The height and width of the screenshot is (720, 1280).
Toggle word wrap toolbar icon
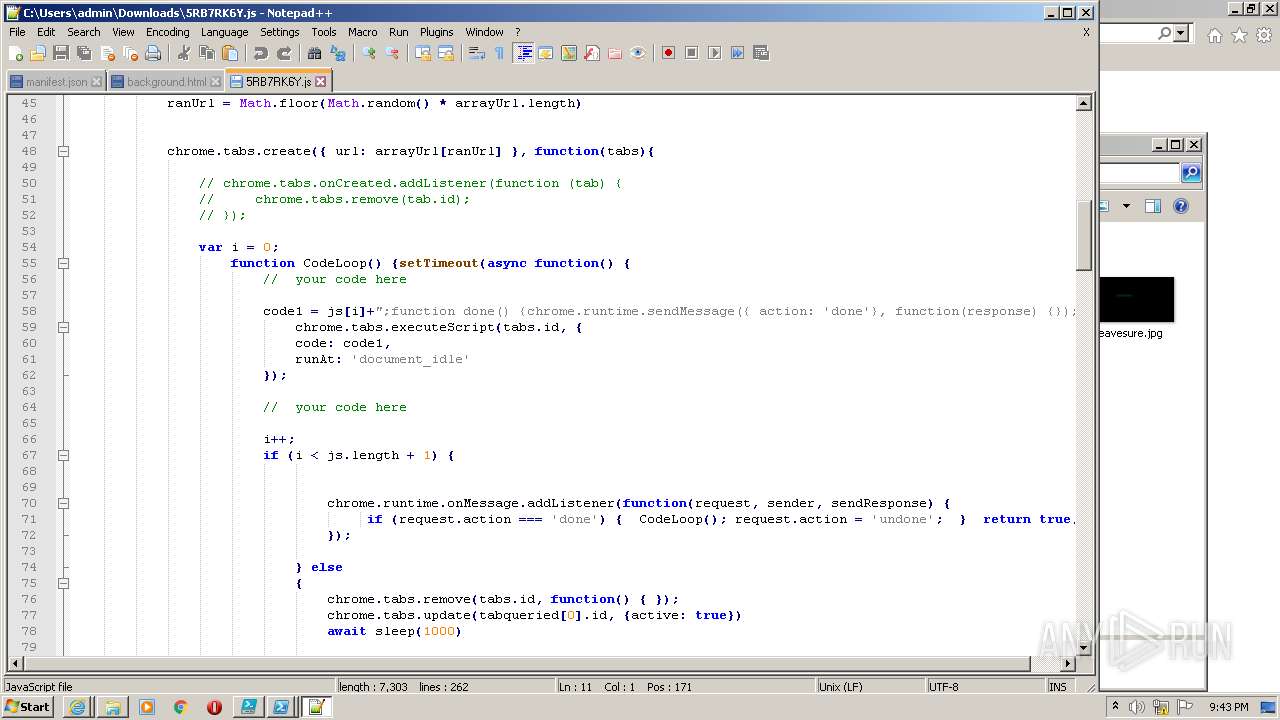click(x=477, y=53)
